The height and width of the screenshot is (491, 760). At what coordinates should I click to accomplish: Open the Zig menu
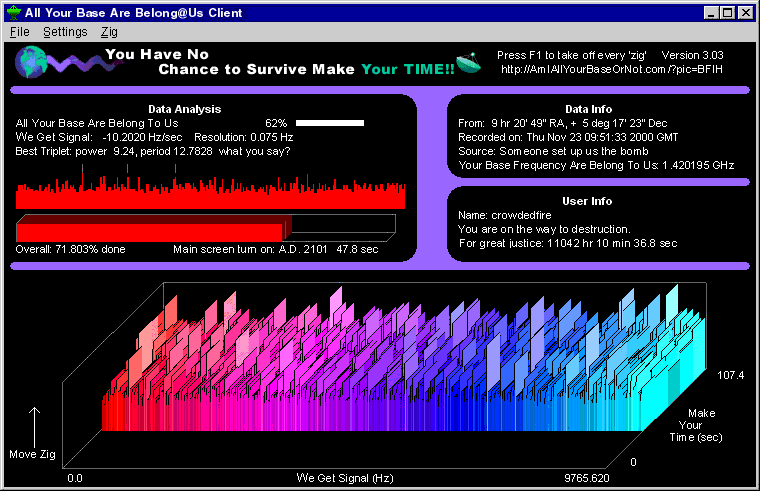[109, 32]
